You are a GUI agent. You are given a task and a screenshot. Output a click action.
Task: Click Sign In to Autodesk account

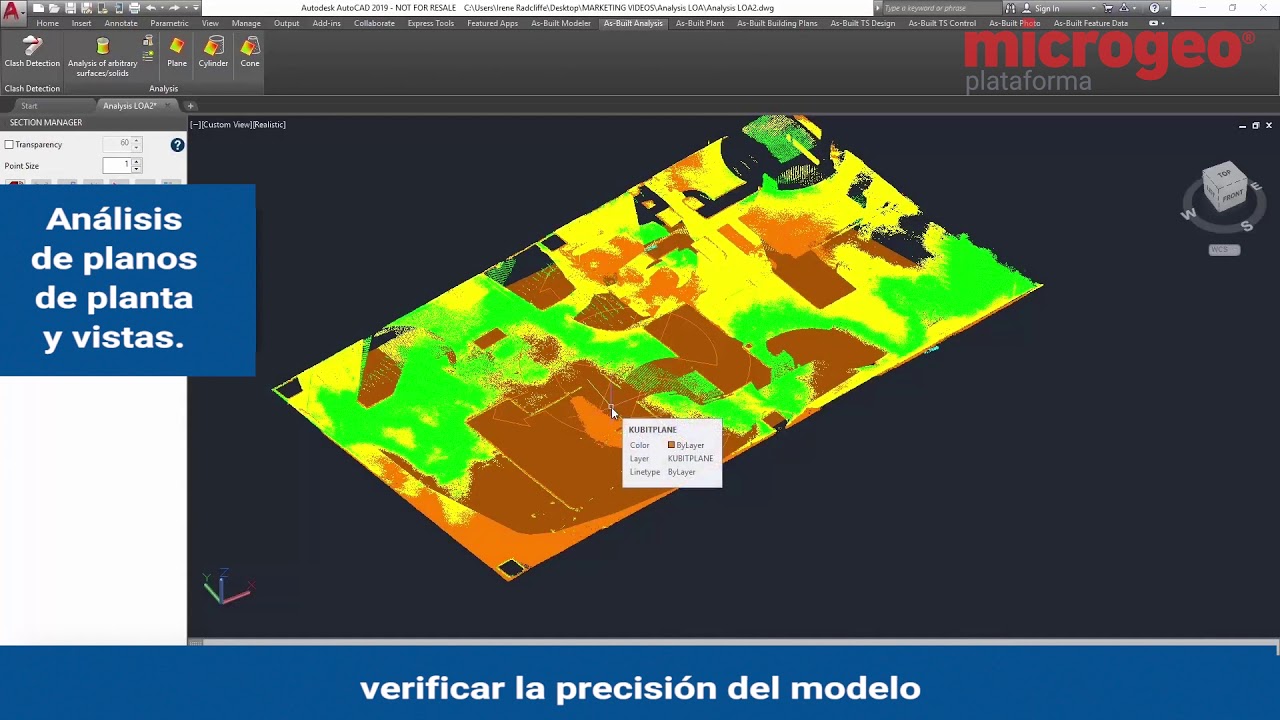point(1047,8)
